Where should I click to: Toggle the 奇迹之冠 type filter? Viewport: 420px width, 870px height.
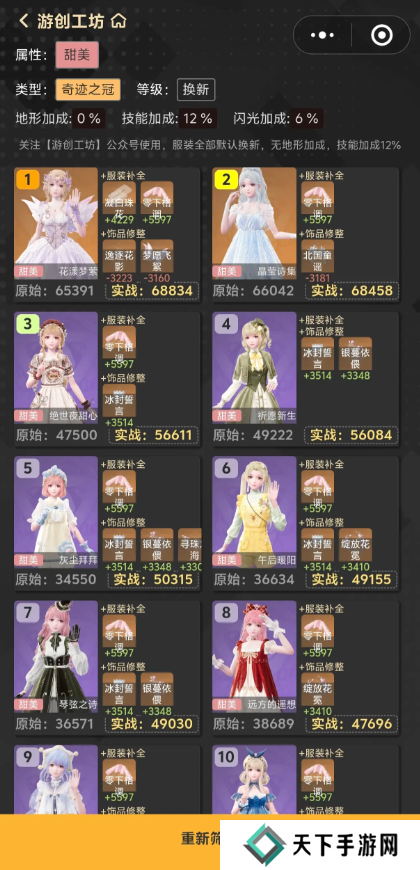[x=88, y=89]
